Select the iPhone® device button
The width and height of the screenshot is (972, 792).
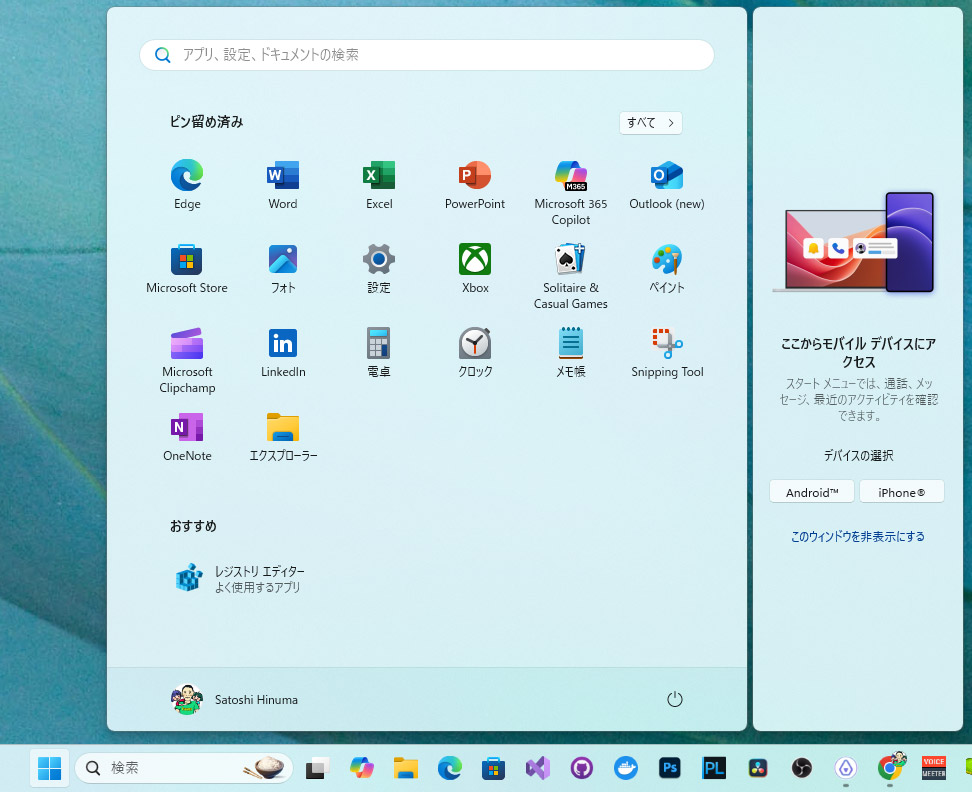pos(901,492)
